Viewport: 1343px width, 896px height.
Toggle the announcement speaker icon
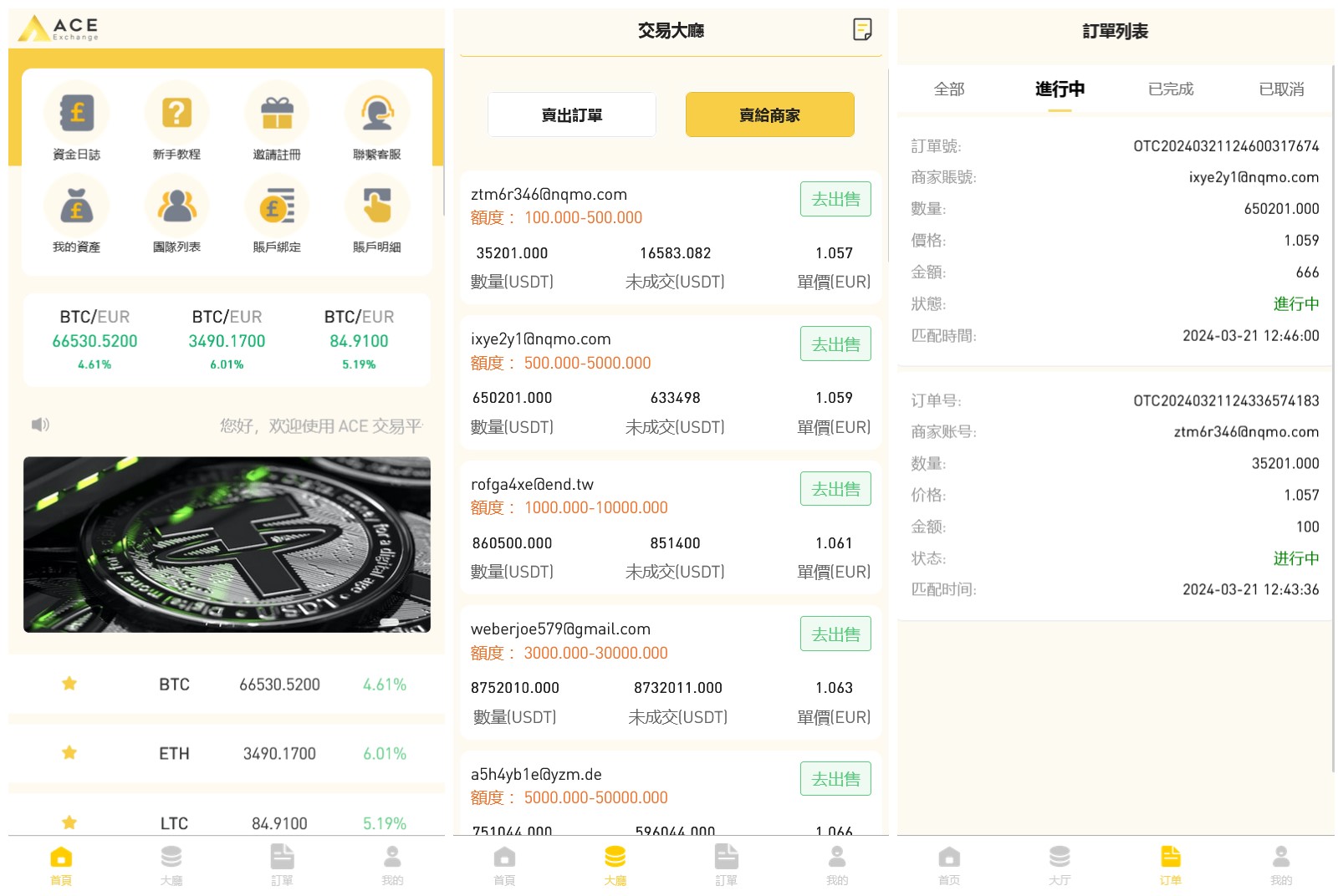click(x=40, y=425)
